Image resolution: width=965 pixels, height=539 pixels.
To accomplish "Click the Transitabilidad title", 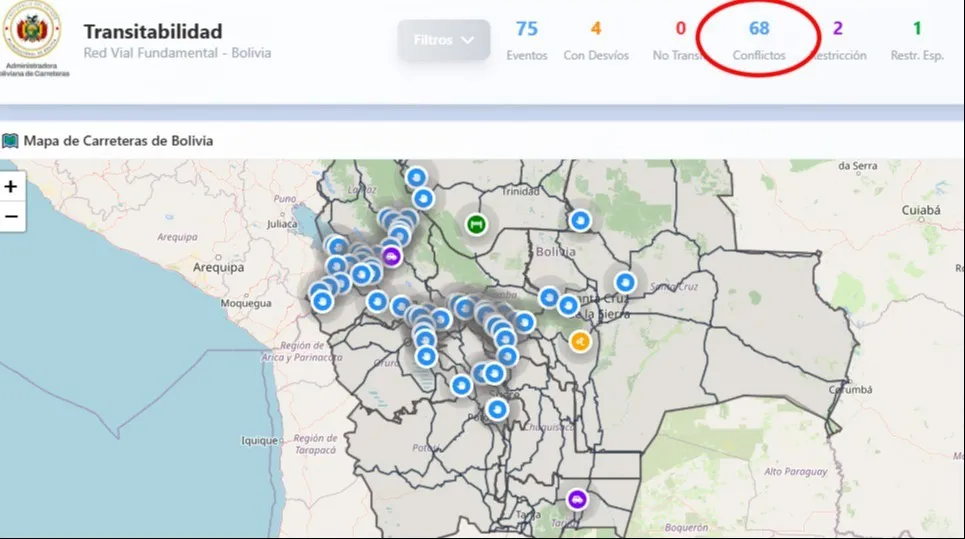I will click(x=153, y=31).
